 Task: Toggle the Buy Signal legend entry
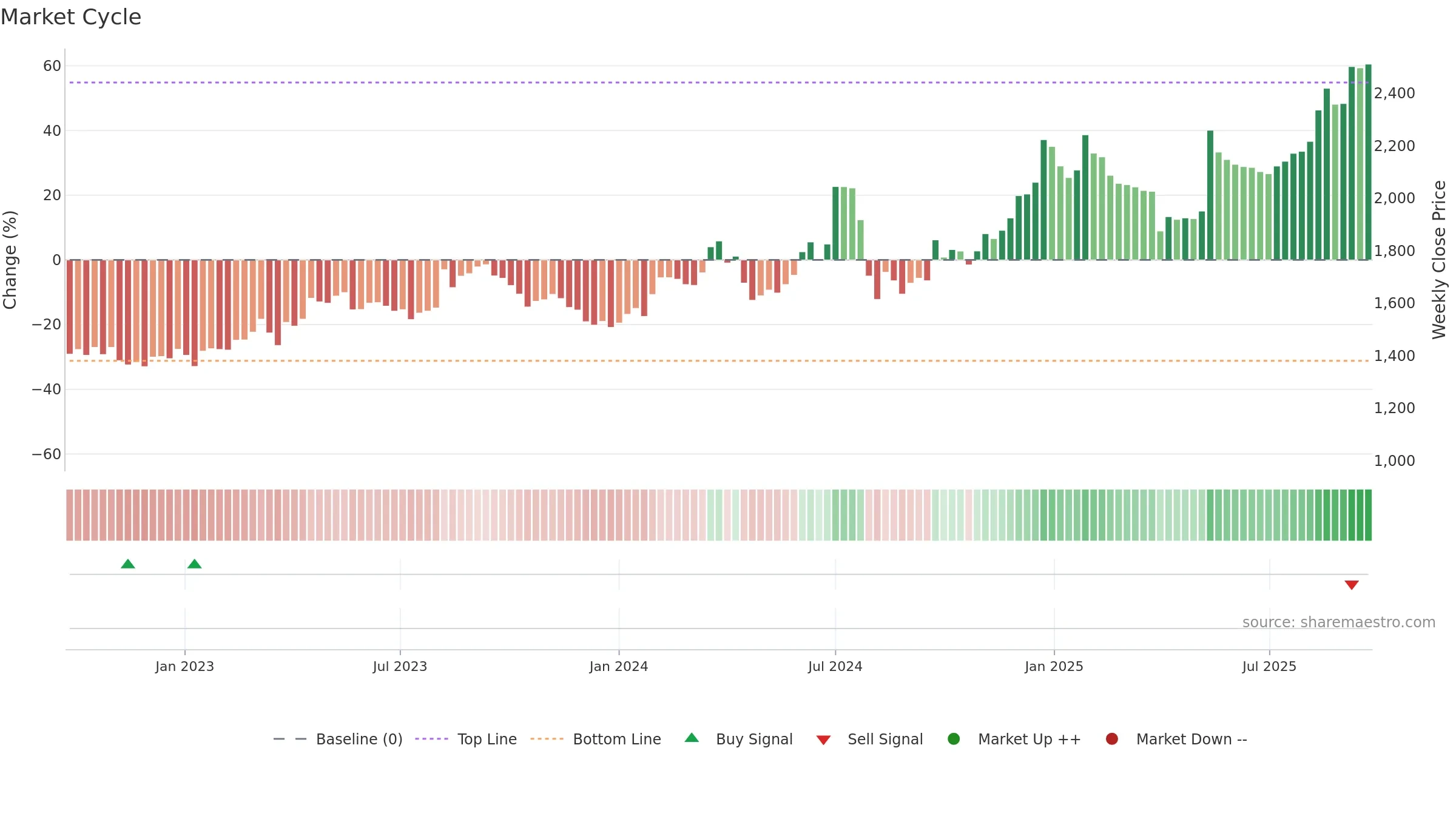click(738, 739)
